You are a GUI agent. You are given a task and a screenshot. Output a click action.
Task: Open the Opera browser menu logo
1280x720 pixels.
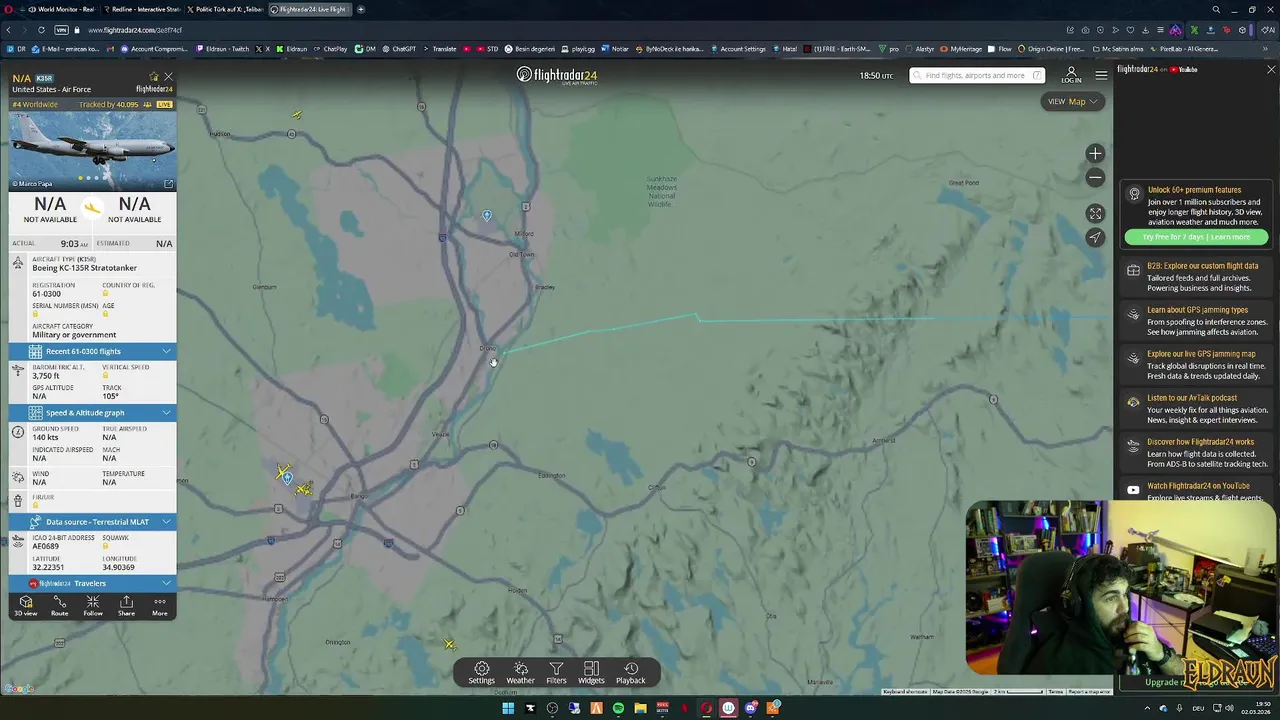6,9
